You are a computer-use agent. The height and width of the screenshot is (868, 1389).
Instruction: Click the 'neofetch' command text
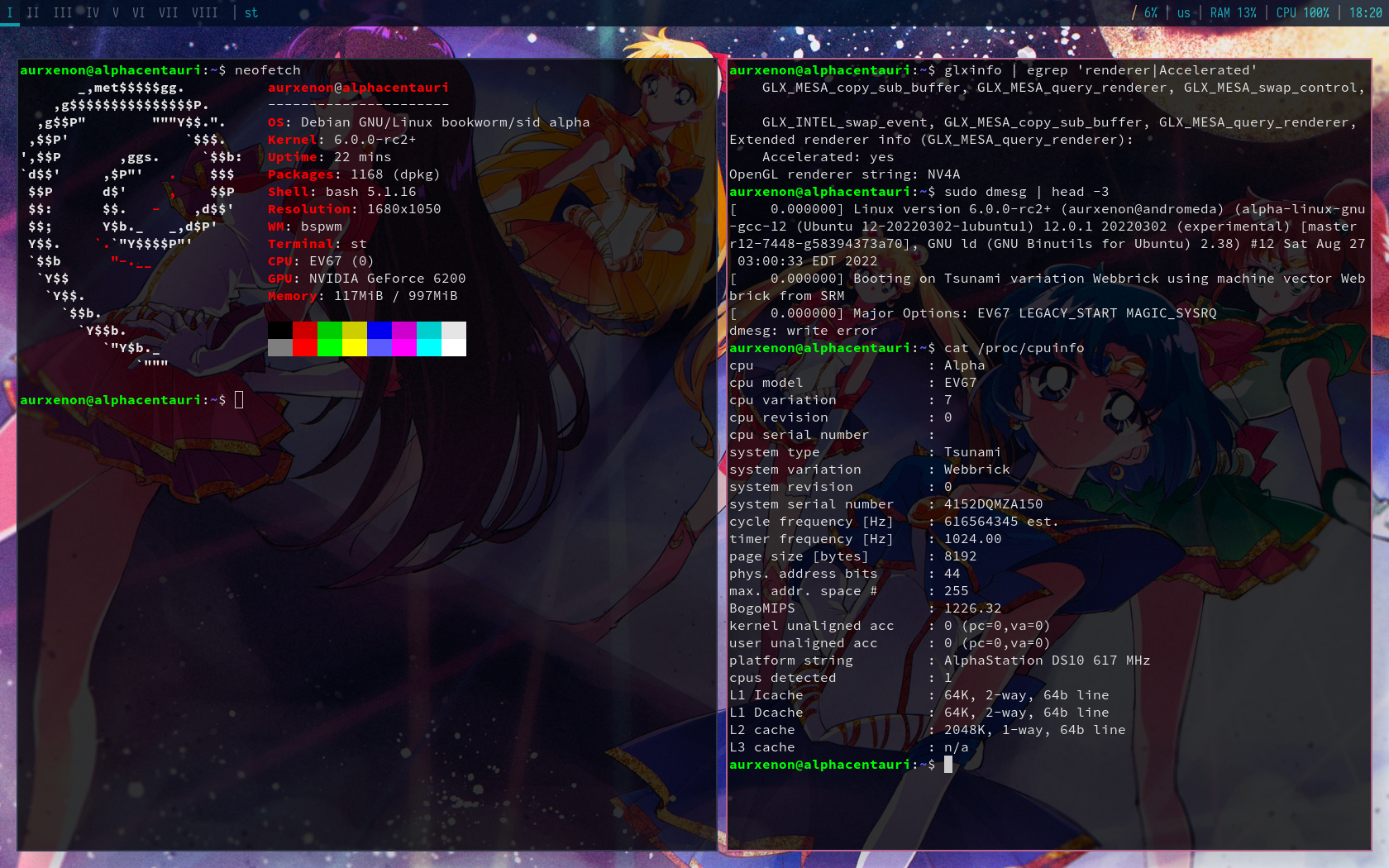(268, 70)
